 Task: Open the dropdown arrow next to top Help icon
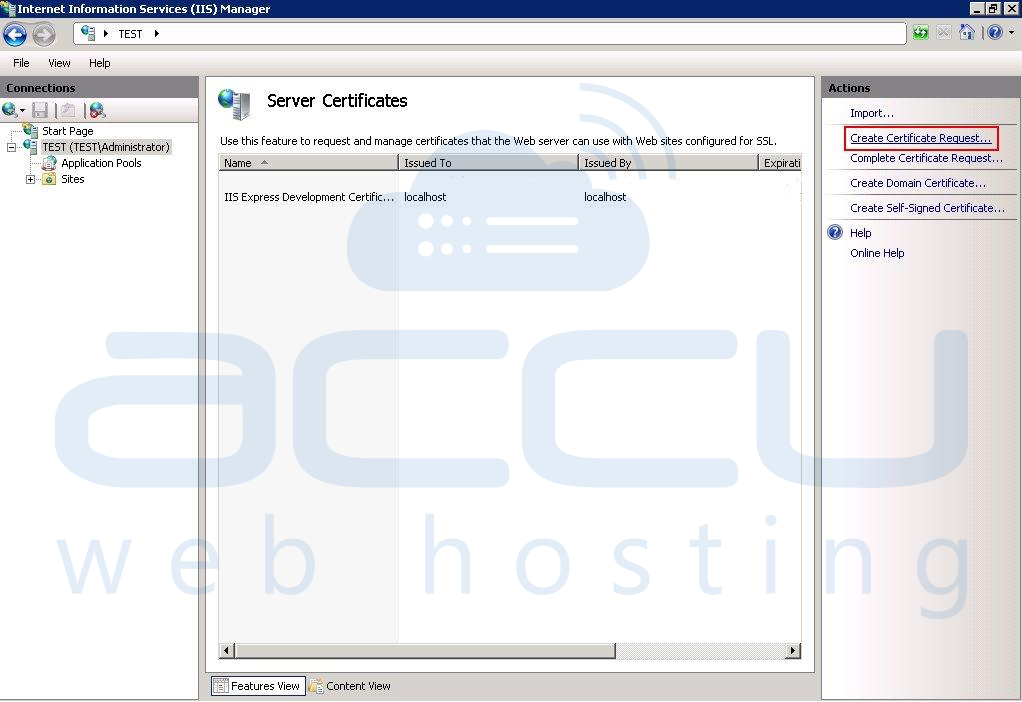point(1012,32)
